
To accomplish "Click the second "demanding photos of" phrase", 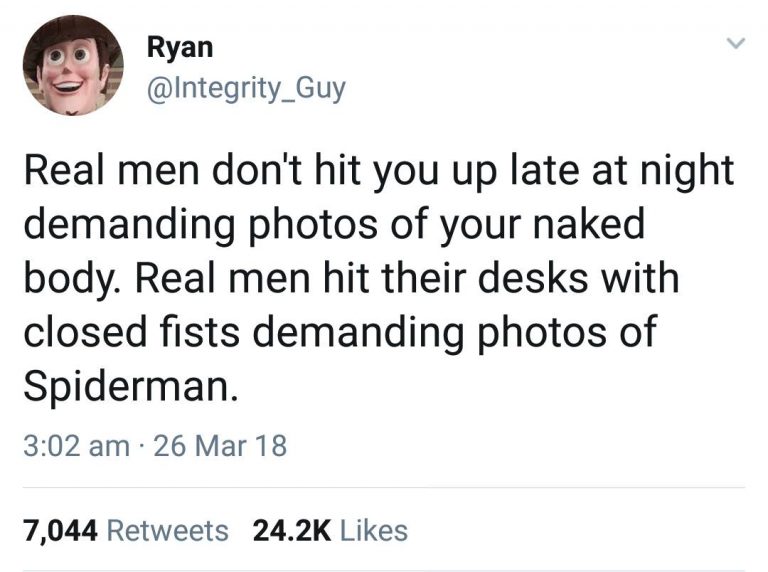I will (467, 332).
